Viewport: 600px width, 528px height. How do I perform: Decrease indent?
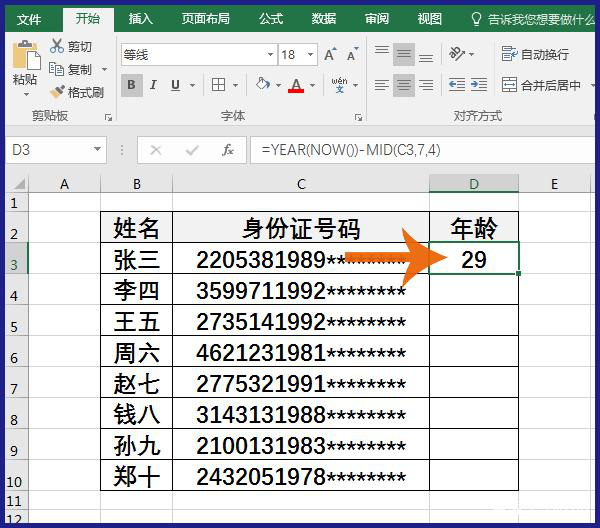coord(457,85)
